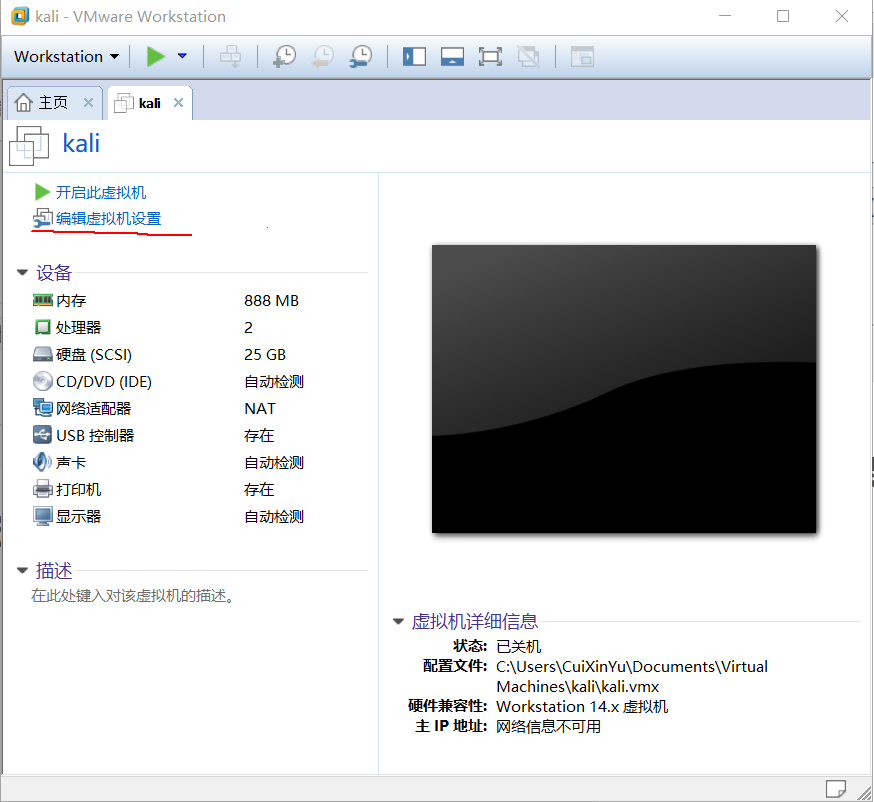874x802 pixels.
Task: Select the 声卡 sound card entry
Action: pyautogui.click(x=71, y=463)
